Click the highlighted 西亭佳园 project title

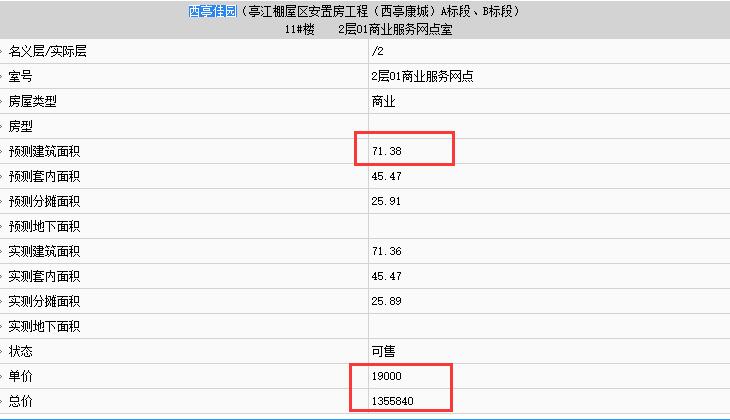[213, 11]
